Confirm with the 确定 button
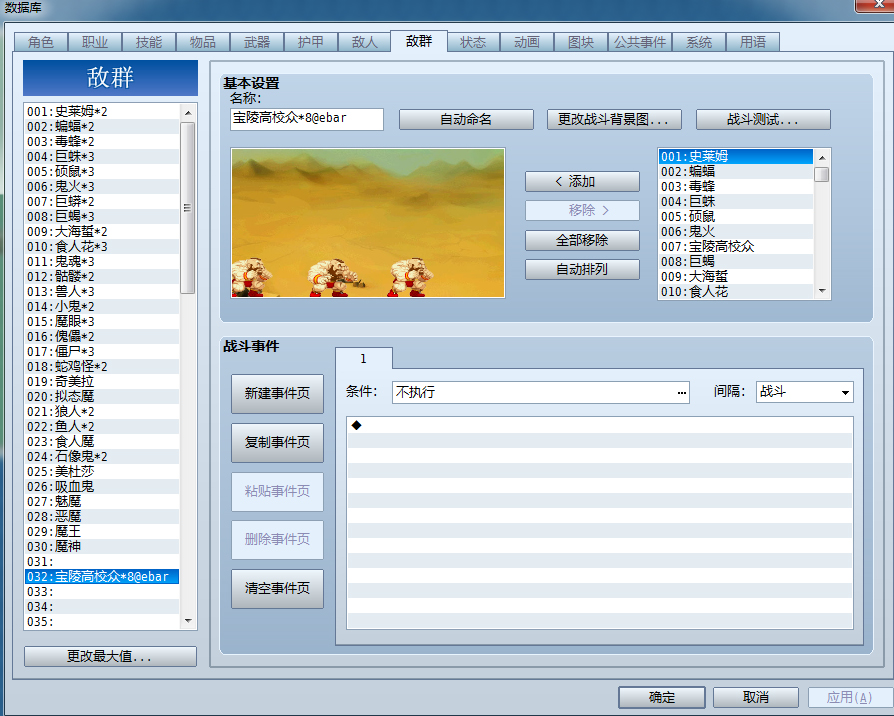 coord(661,697)
